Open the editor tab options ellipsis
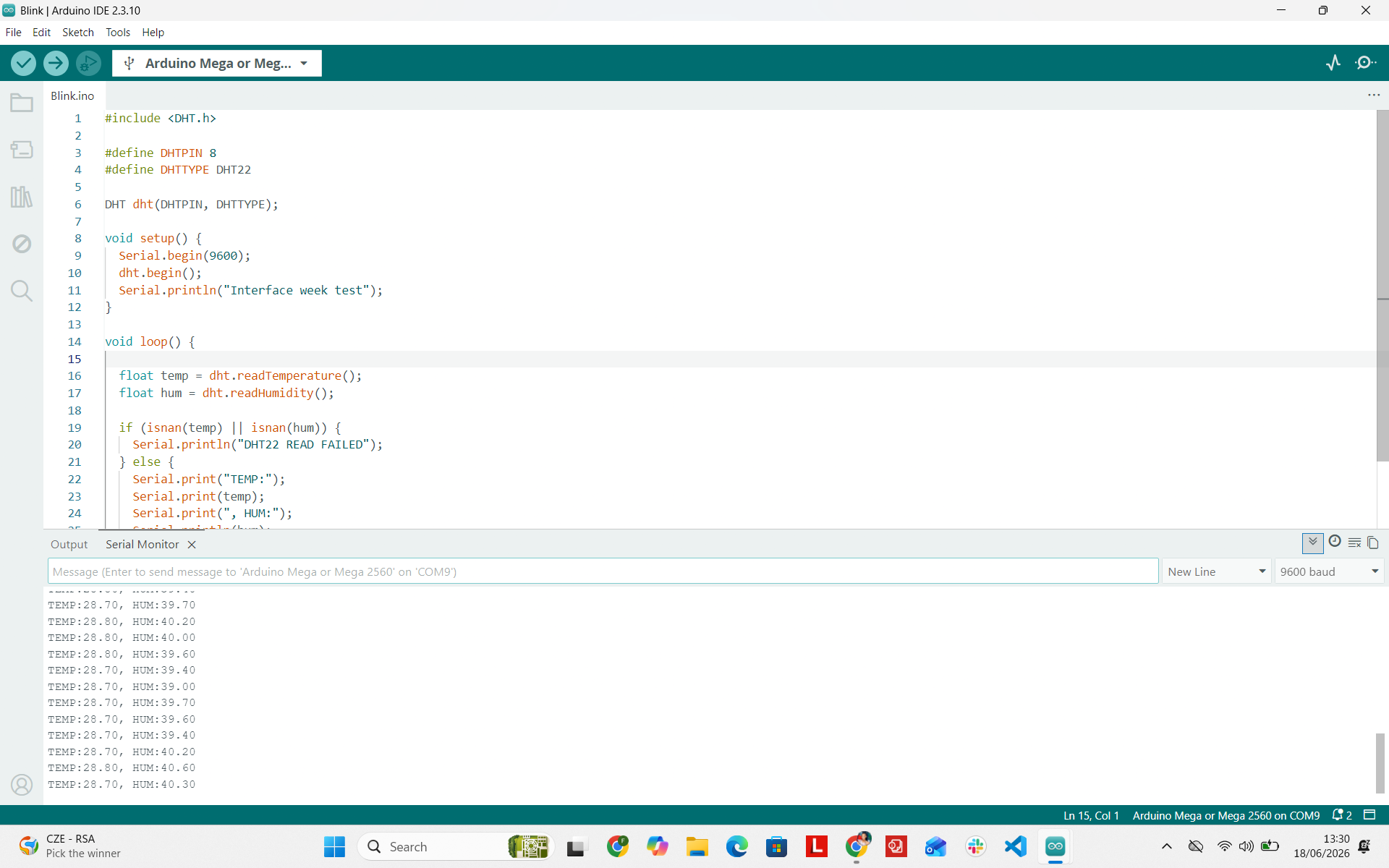1389x868 pixels. pos(1374,95)
